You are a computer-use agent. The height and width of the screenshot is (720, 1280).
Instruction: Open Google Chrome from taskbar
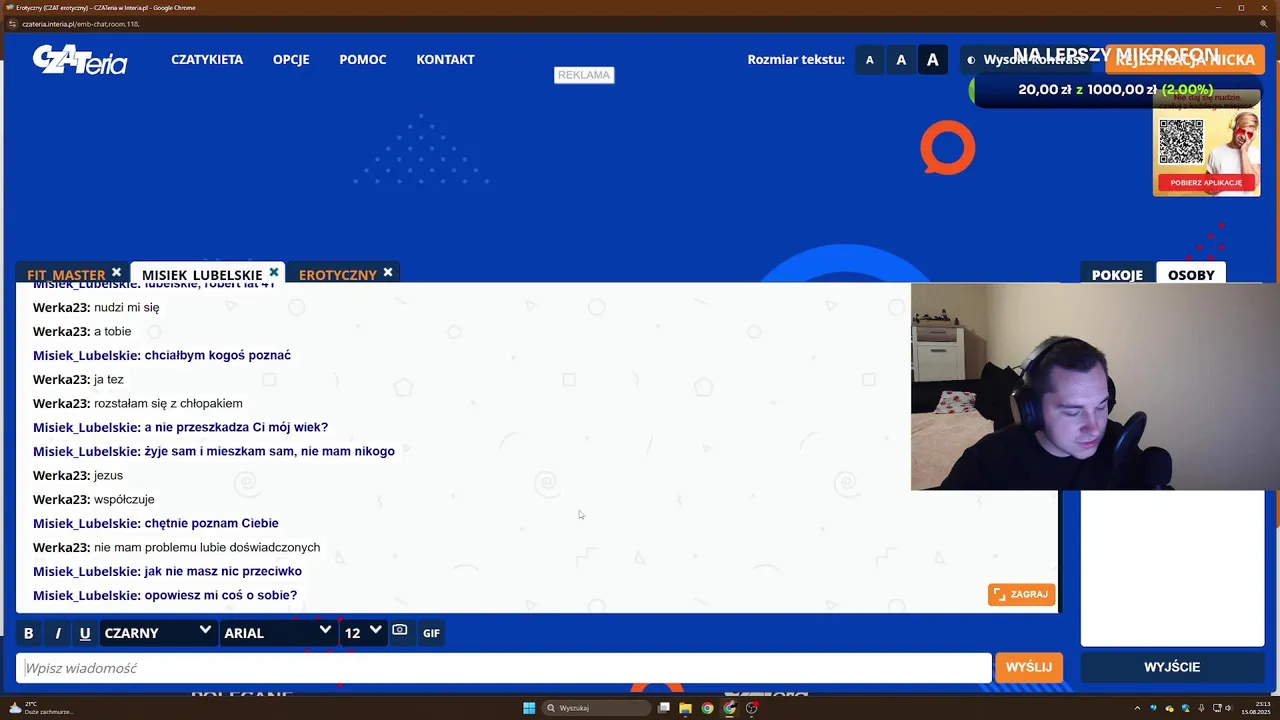(x=708, y=708)
